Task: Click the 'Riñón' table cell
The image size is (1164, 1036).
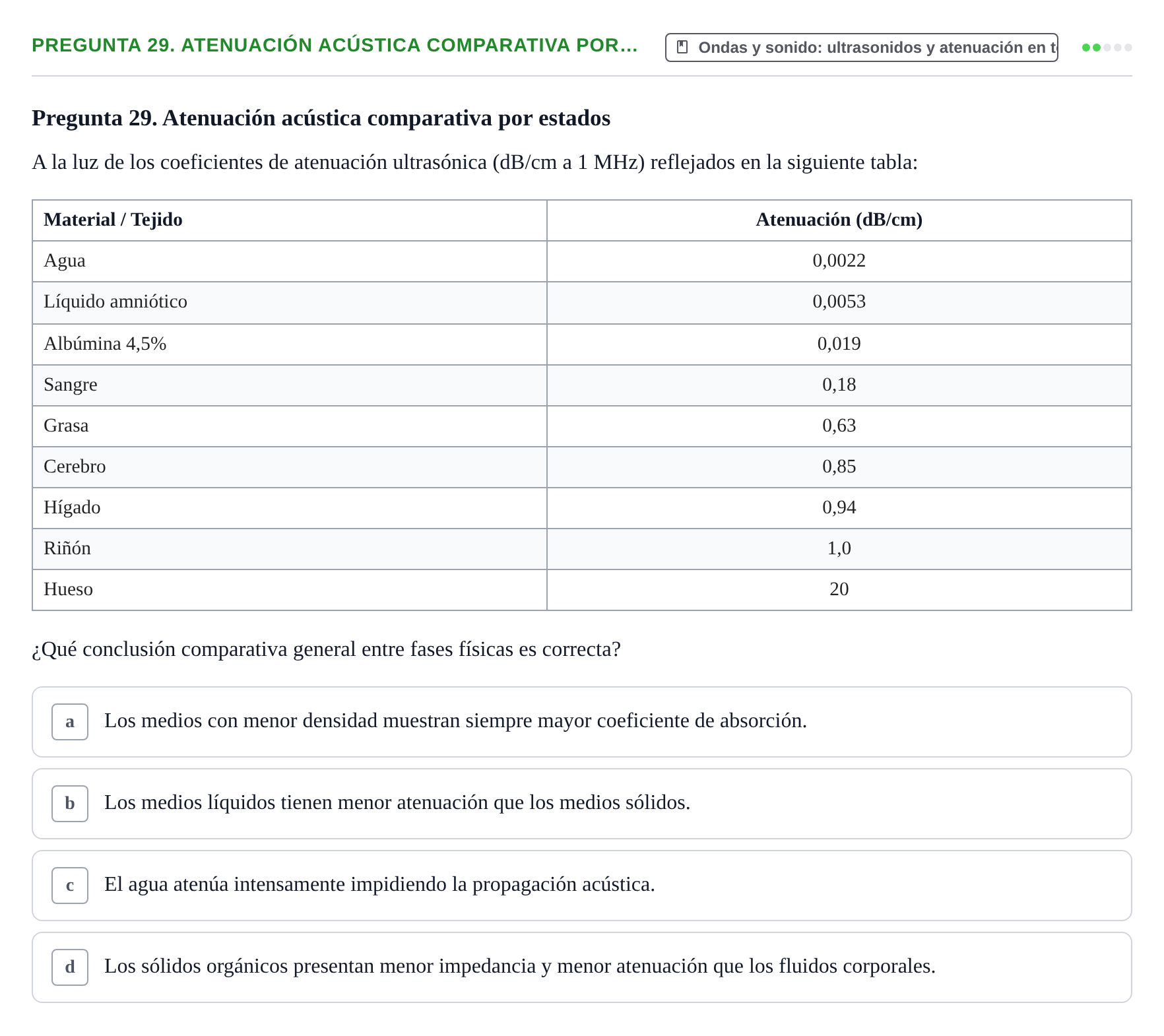Action: [290, 548]
